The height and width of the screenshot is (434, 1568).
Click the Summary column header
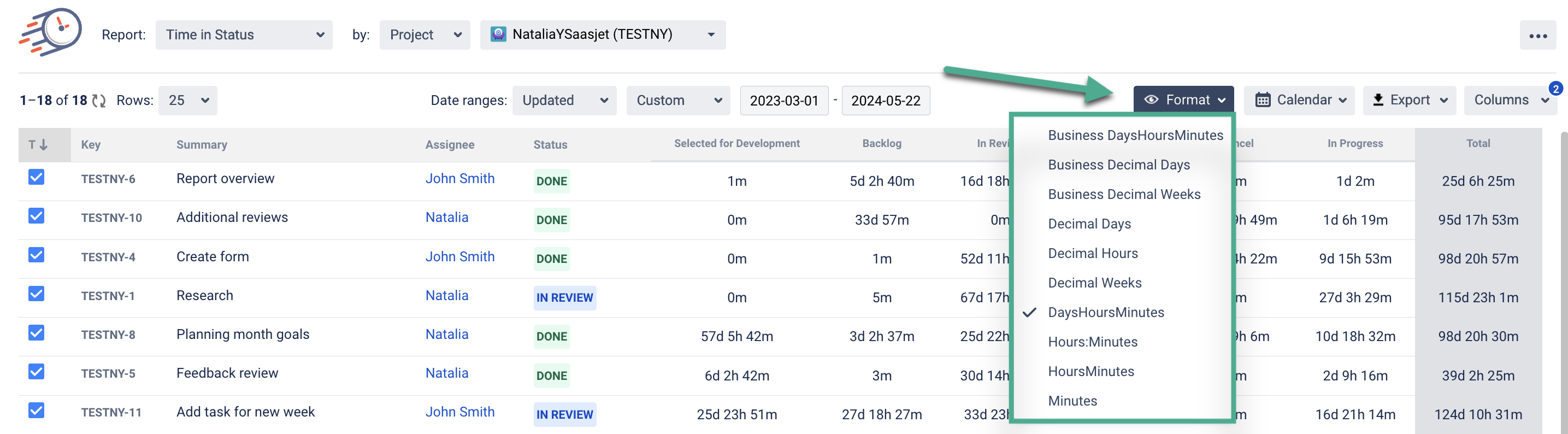tap(202, 145)
